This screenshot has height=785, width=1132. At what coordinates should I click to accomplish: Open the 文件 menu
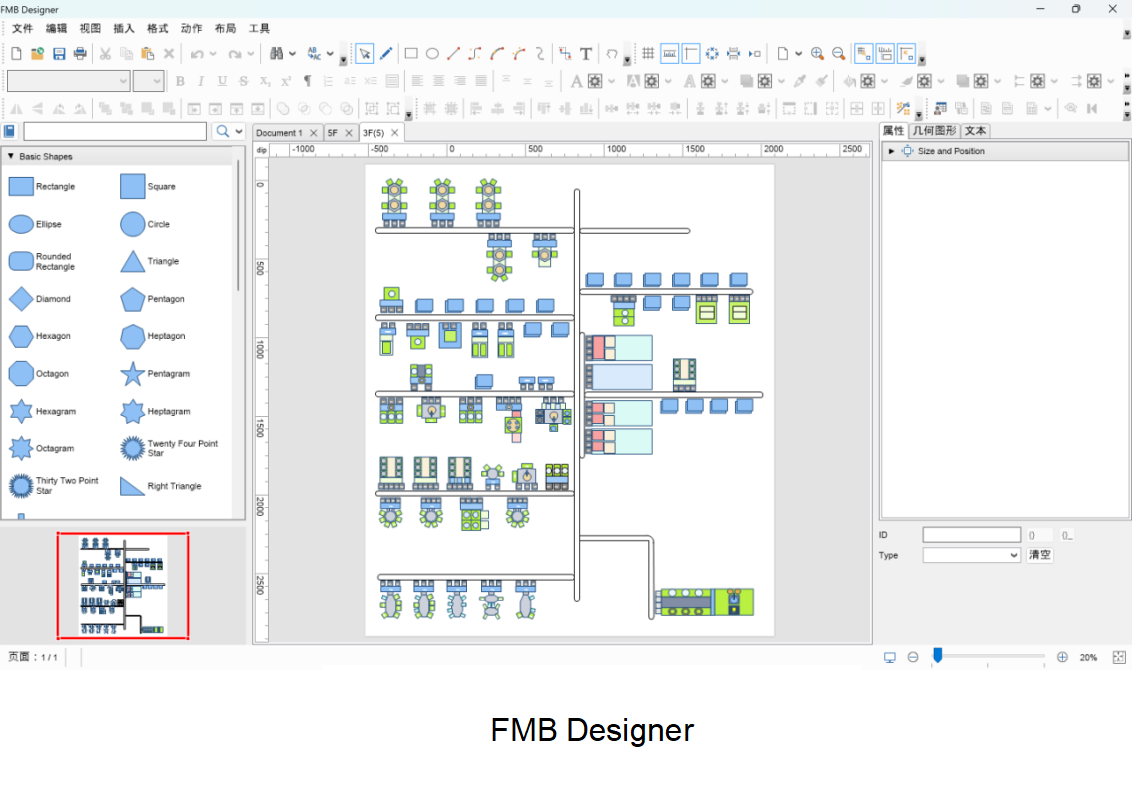(22, 28)
